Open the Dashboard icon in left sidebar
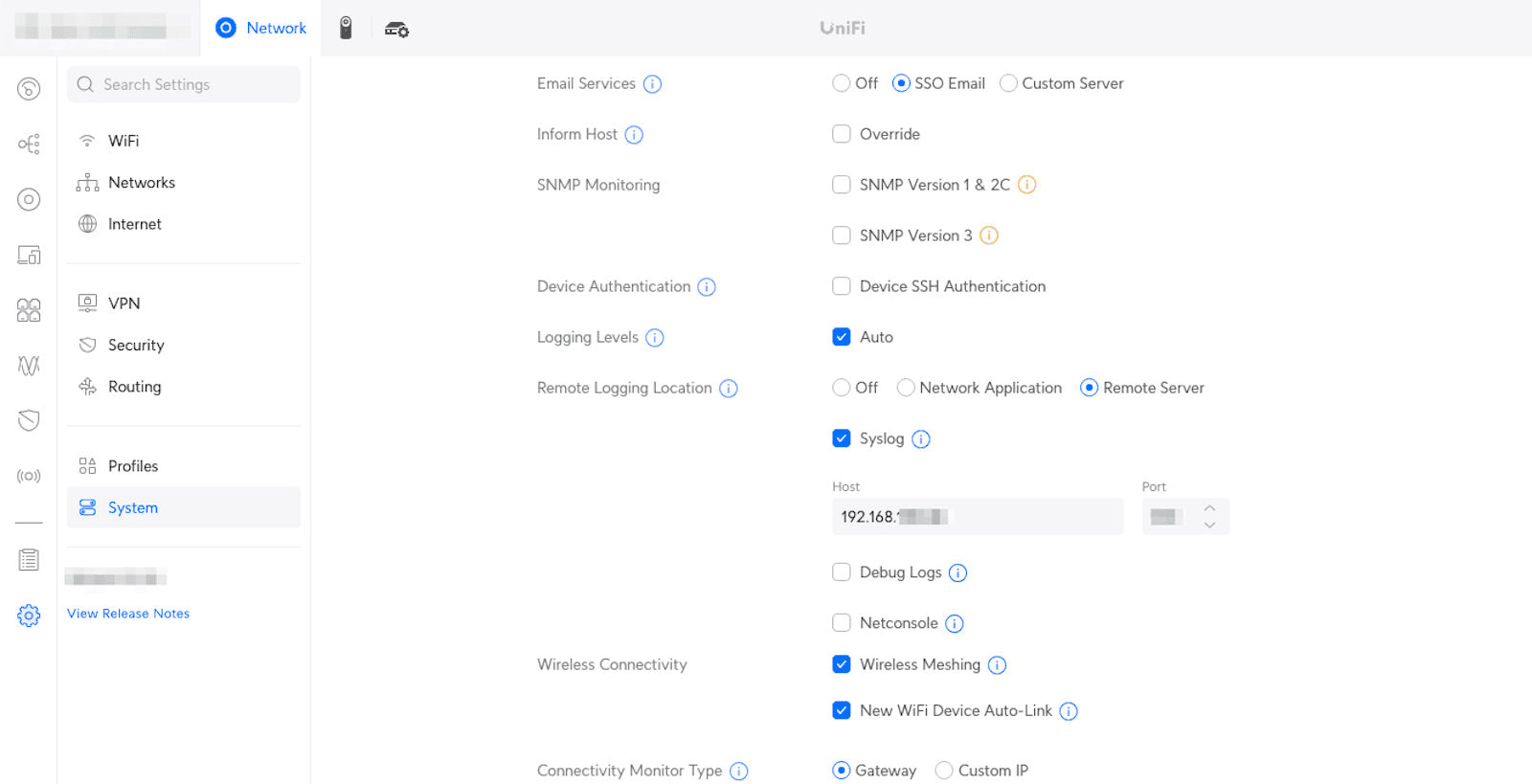The width and height of the screenshot is (1532, 784). pyautogui.click(x=29, y=89)
